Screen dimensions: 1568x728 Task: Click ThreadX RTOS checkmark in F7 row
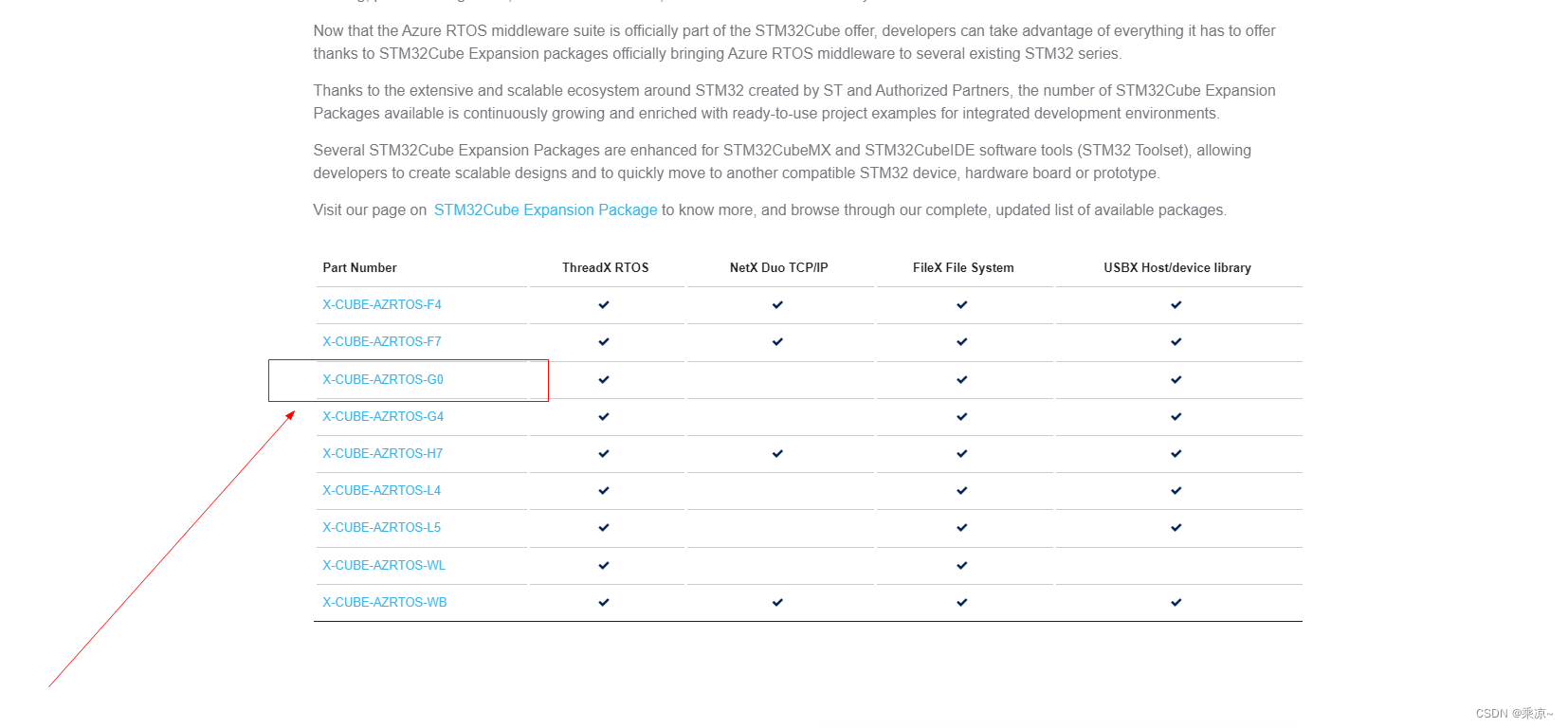604,341
